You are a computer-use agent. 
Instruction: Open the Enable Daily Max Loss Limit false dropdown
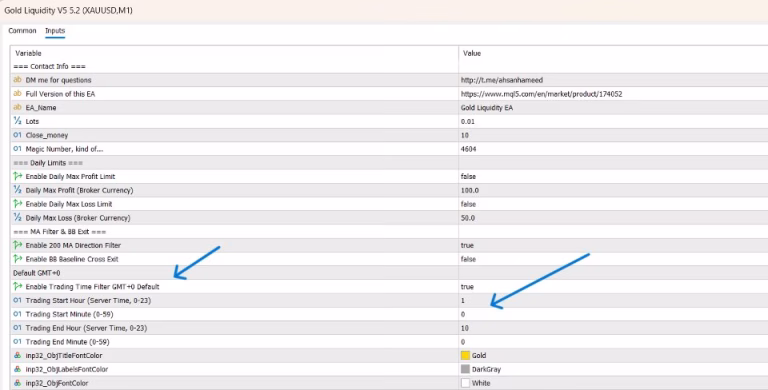tap(613, 204)
